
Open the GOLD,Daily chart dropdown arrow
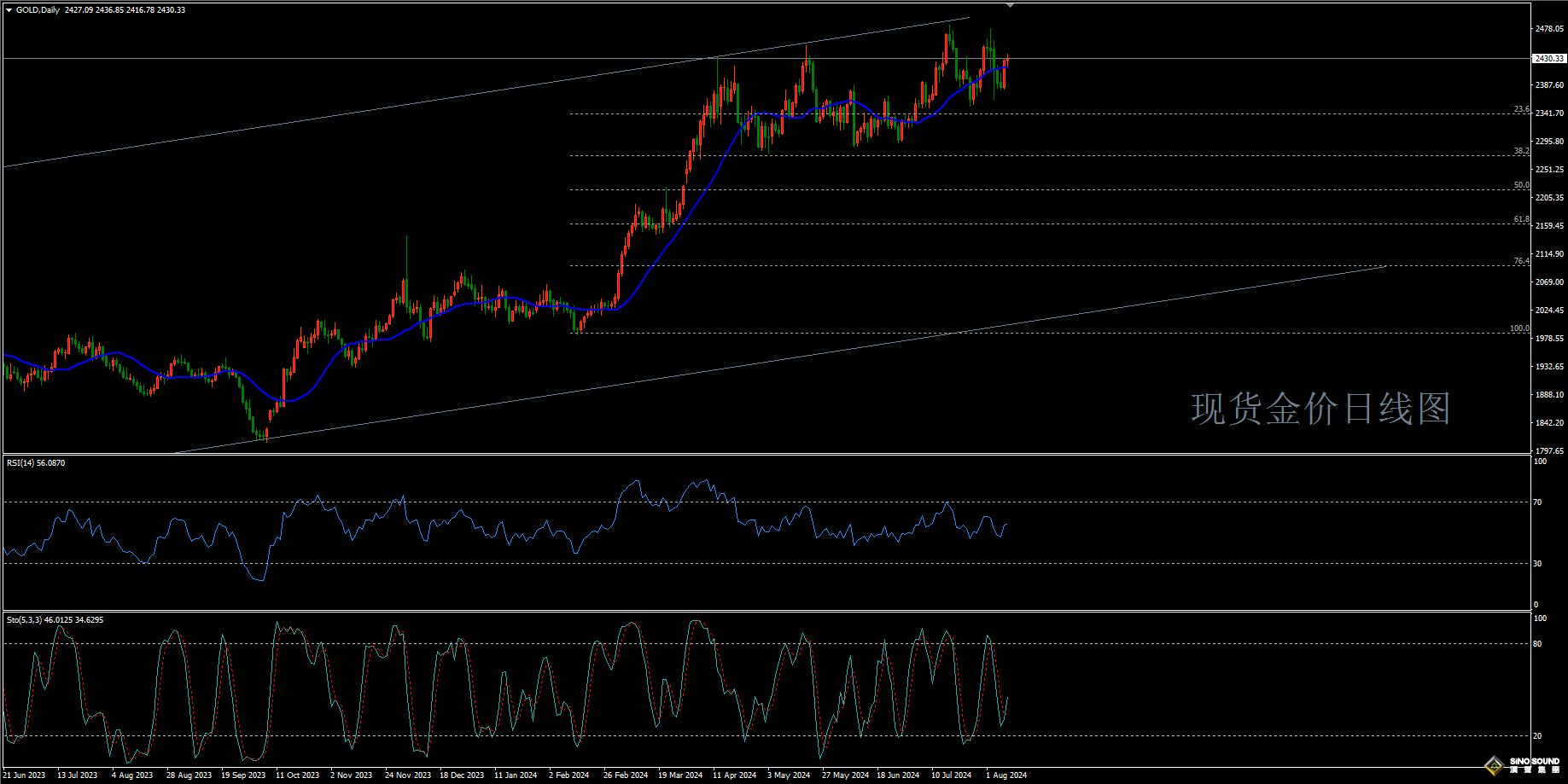point(9,10)
